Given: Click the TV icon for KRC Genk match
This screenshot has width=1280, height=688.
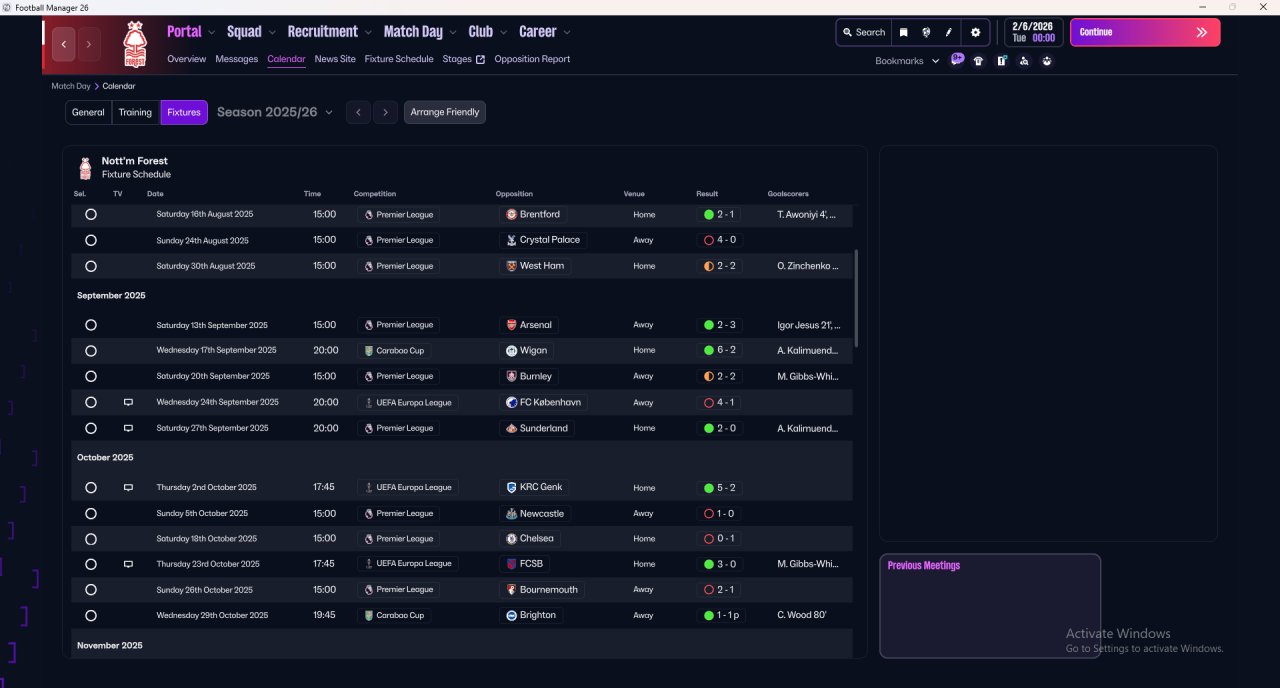Looking at the screenshot, I should (128, 488).
